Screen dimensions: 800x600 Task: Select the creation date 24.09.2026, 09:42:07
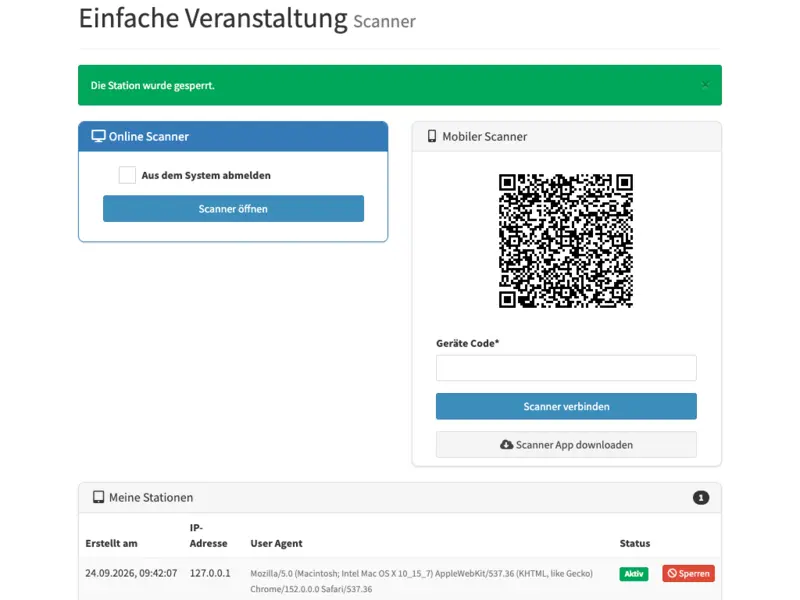pos(131,573)
